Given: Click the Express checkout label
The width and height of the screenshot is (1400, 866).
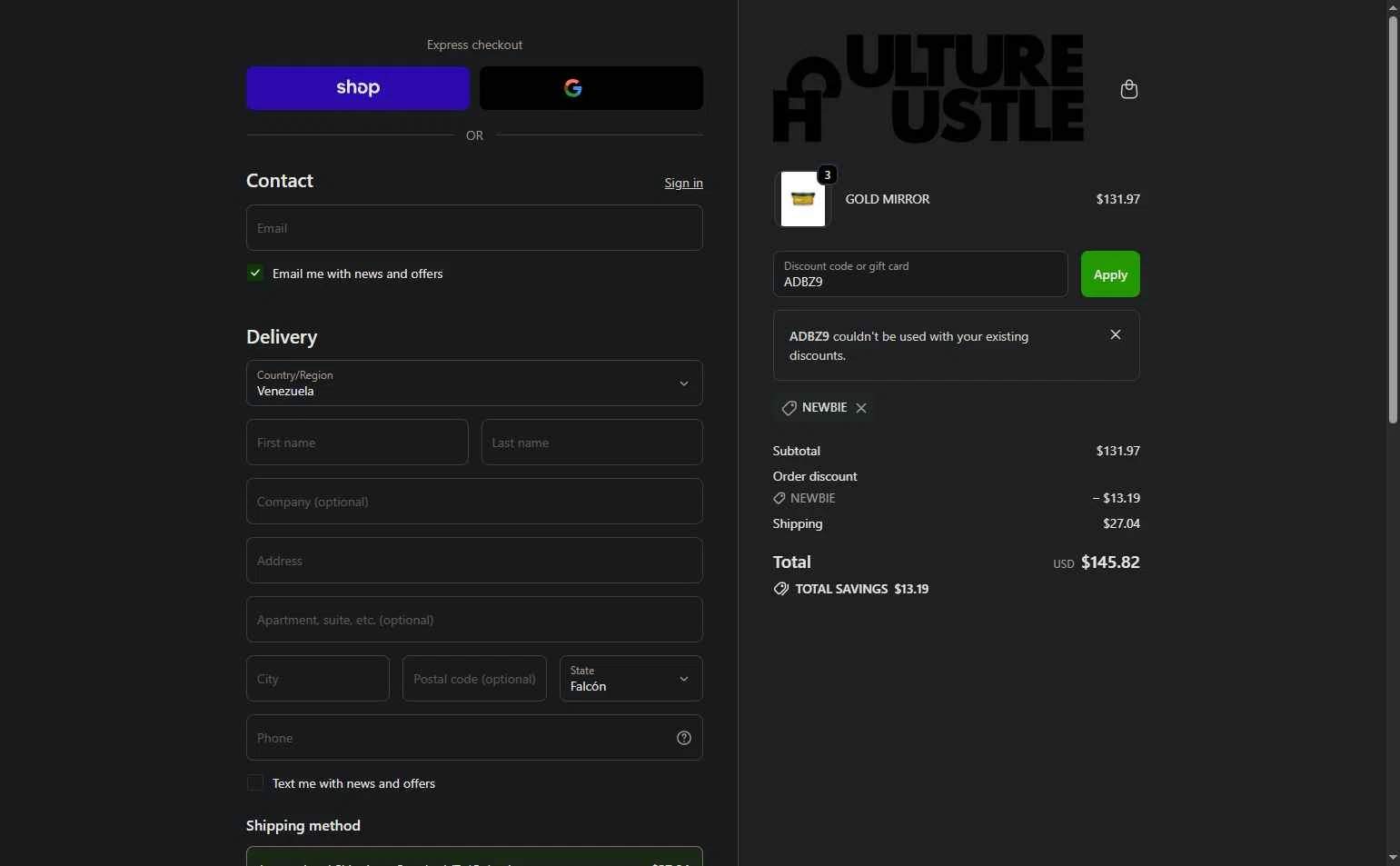Looking at the screenshot, I should coord(474,45).
